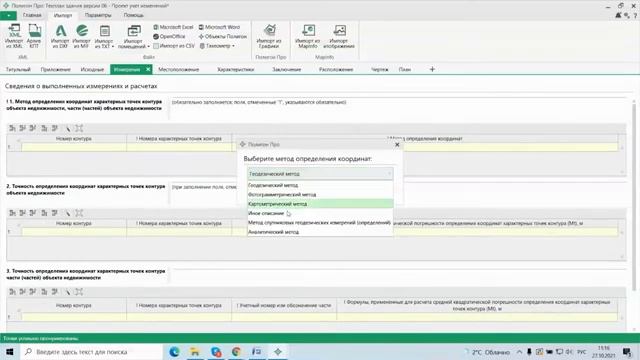Click Номер контура cell in table 1

click(x=74, y=147)
